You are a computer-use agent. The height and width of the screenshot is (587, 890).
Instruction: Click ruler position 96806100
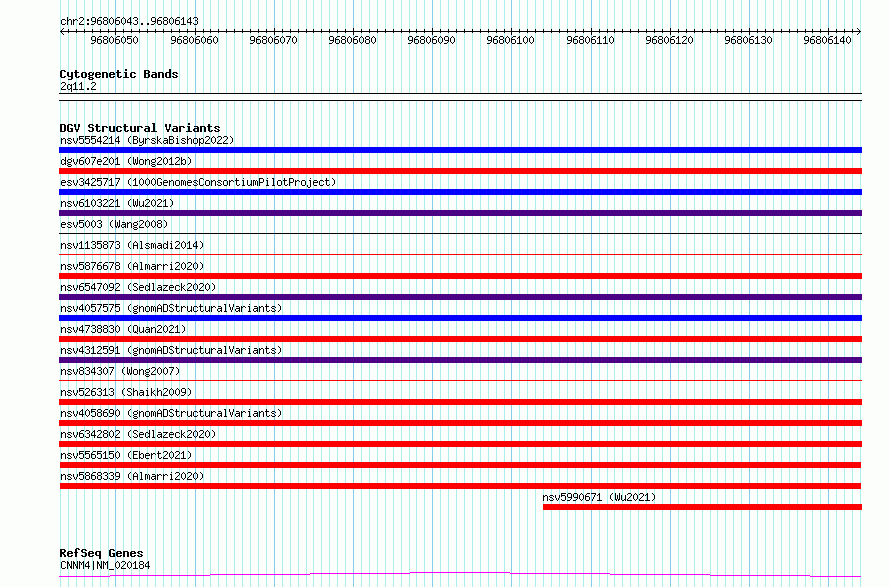510,40
